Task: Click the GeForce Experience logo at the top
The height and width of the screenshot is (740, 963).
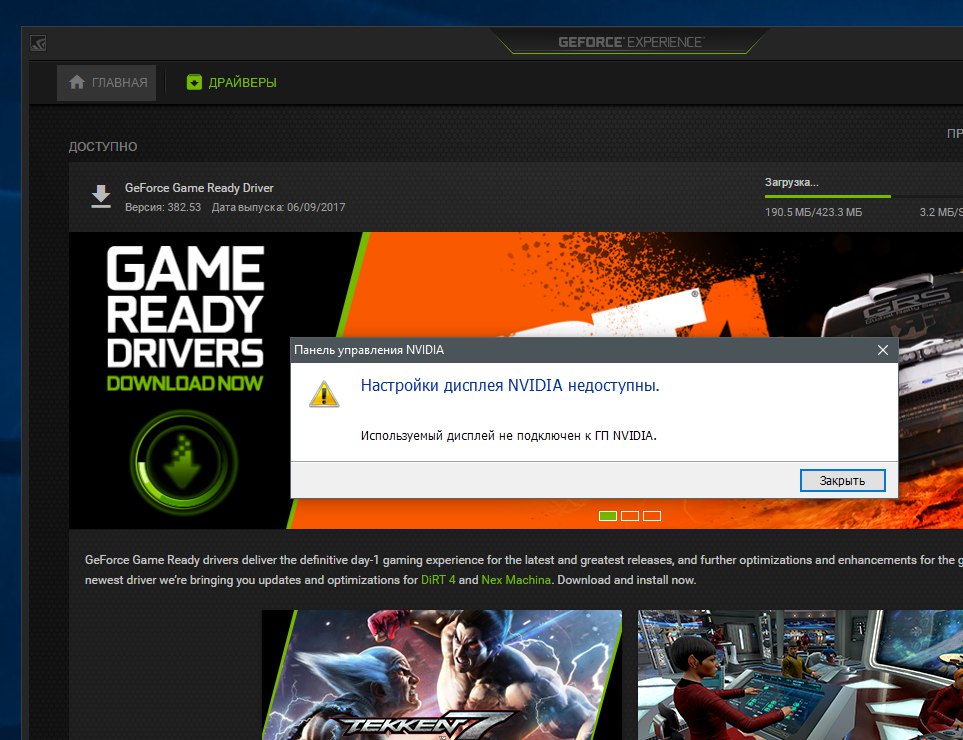Action: (x=630, y=42)
